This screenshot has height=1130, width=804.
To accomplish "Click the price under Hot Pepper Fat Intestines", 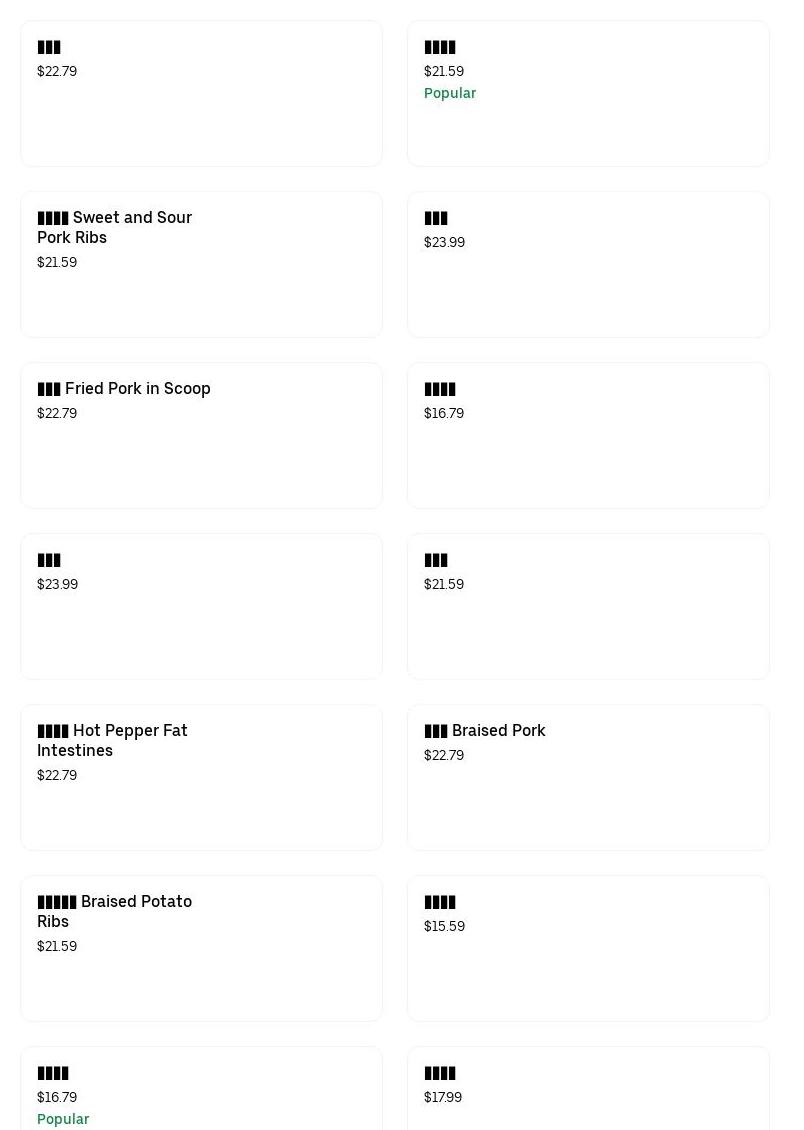I will [57, 775].
